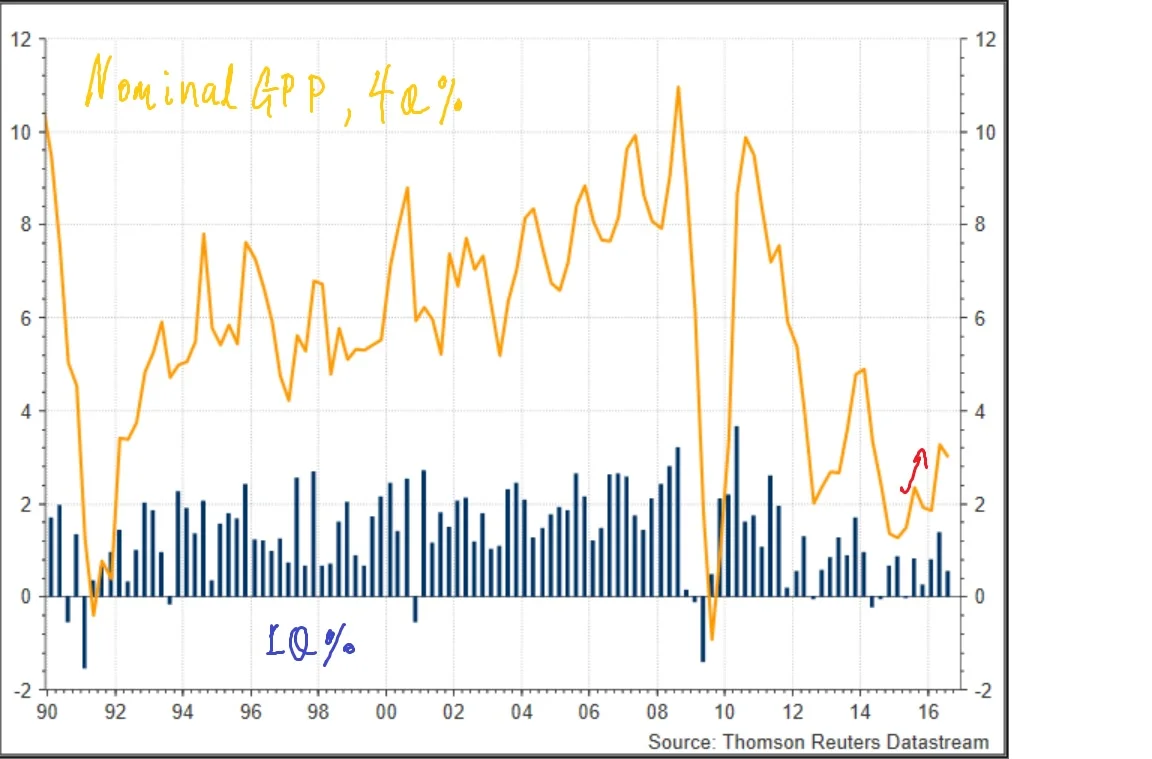Click right value-axis label '0'

click(x=980, y=597)
